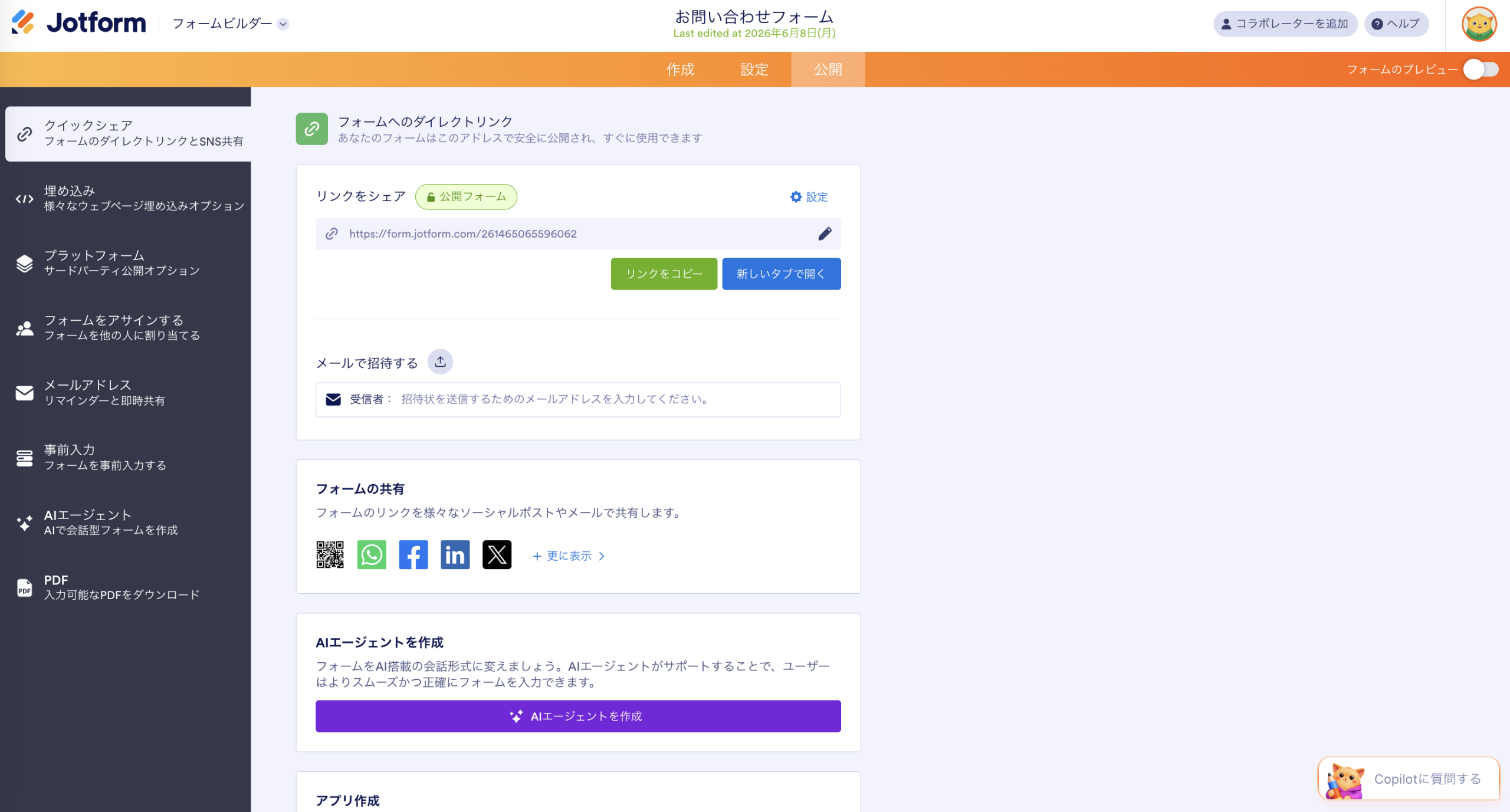Click the green direct link icon
Image resolution: width=1510 pixels, height=812 pixels.
click(311, 129)
